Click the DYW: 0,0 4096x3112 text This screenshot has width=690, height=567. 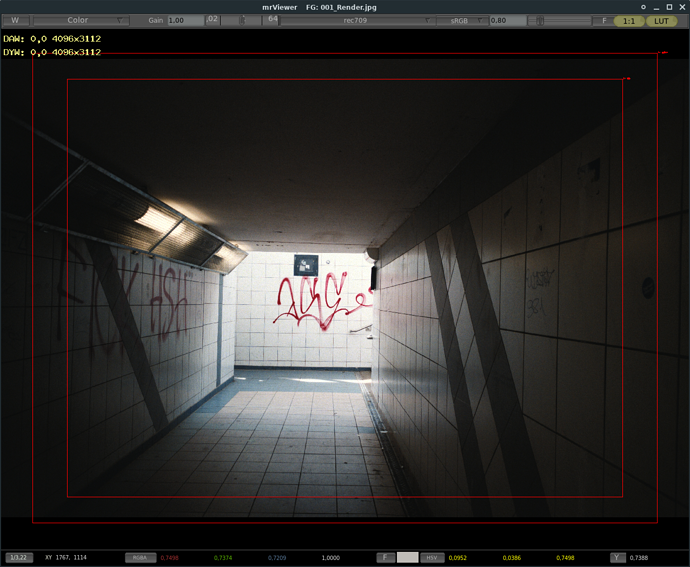tap(52, 52)
